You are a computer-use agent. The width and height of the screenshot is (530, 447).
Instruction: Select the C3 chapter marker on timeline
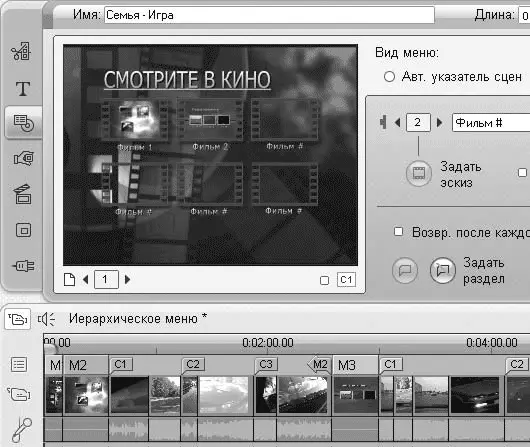266,364
